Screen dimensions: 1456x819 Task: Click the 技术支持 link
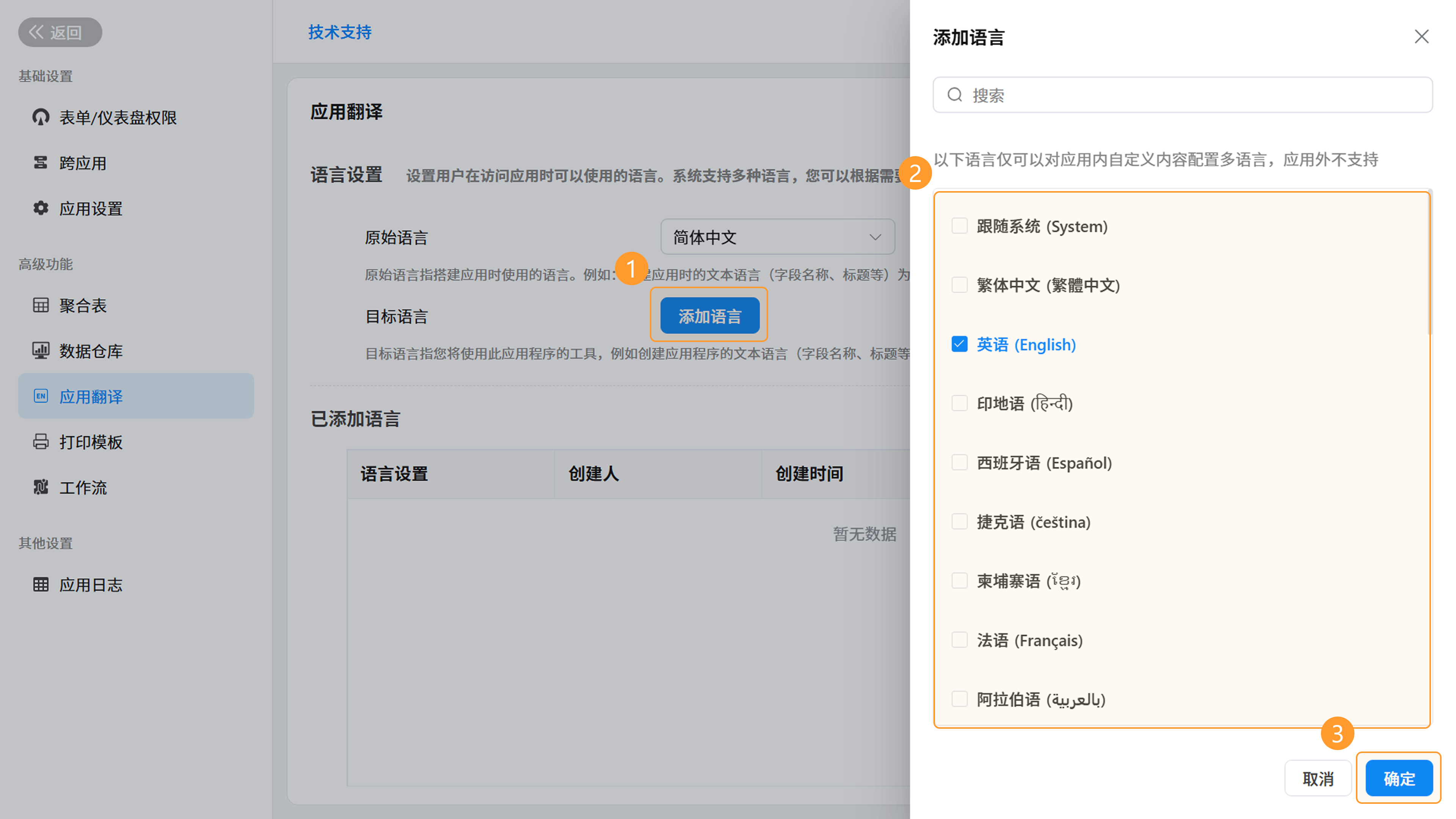tap(340, 32)
